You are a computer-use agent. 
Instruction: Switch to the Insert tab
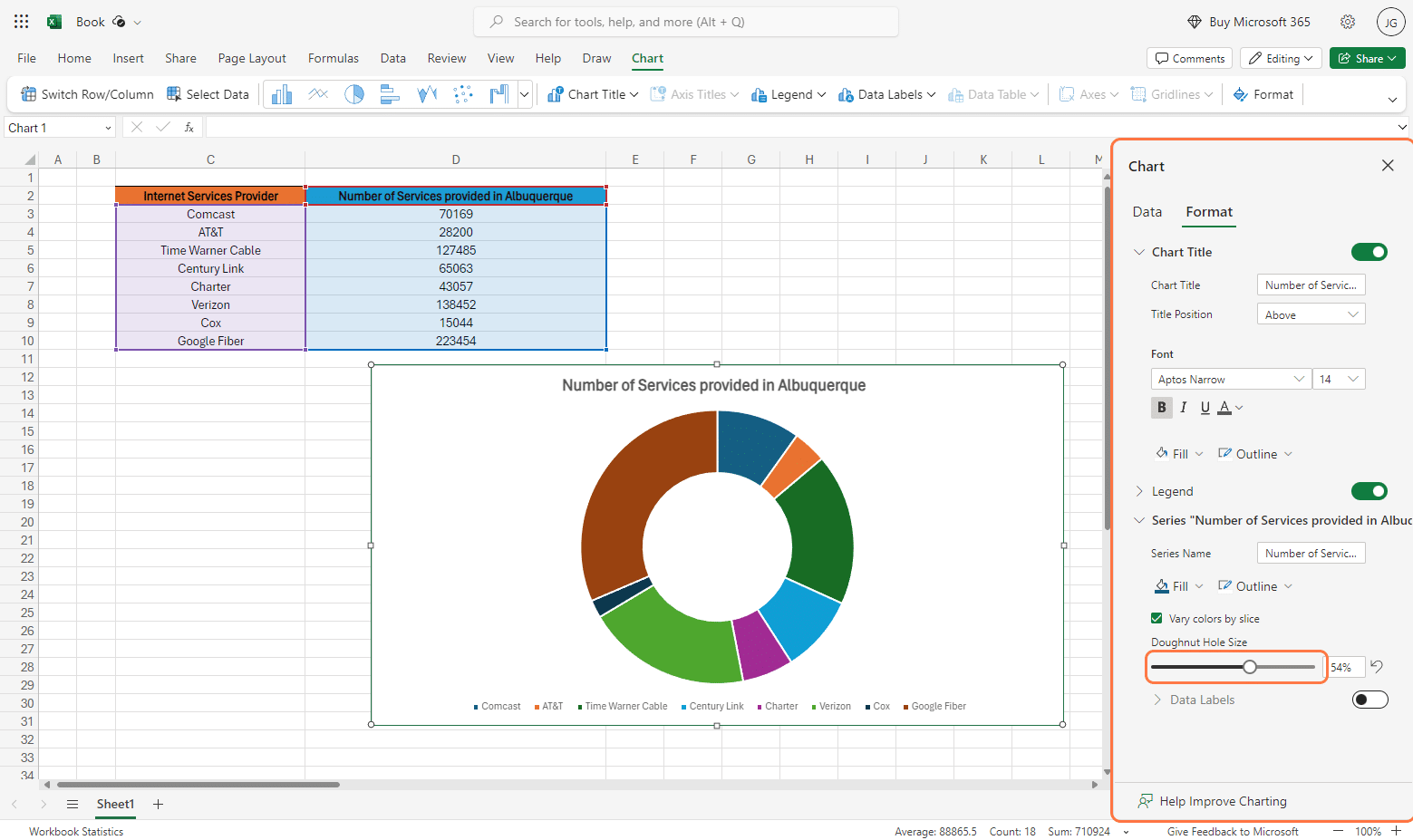(x=128, y=58)
